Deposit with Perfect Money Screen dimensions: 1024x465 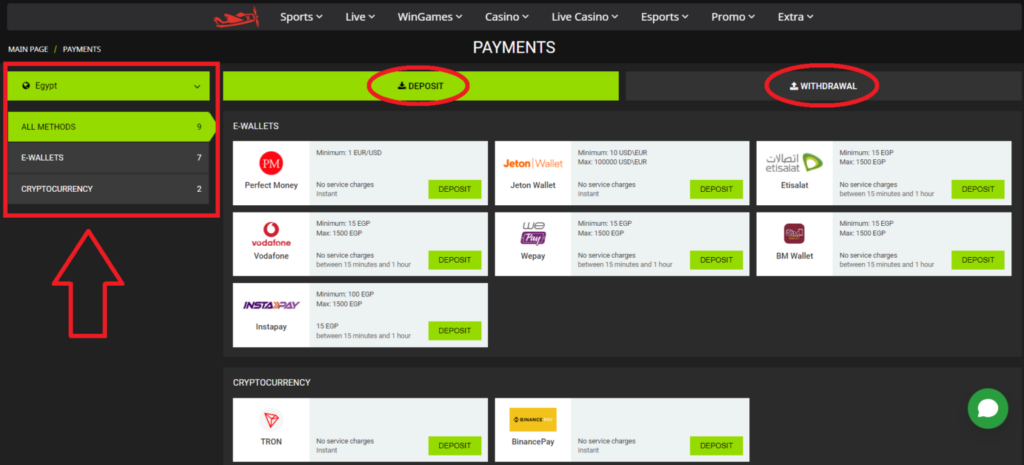tap(455, 189)
